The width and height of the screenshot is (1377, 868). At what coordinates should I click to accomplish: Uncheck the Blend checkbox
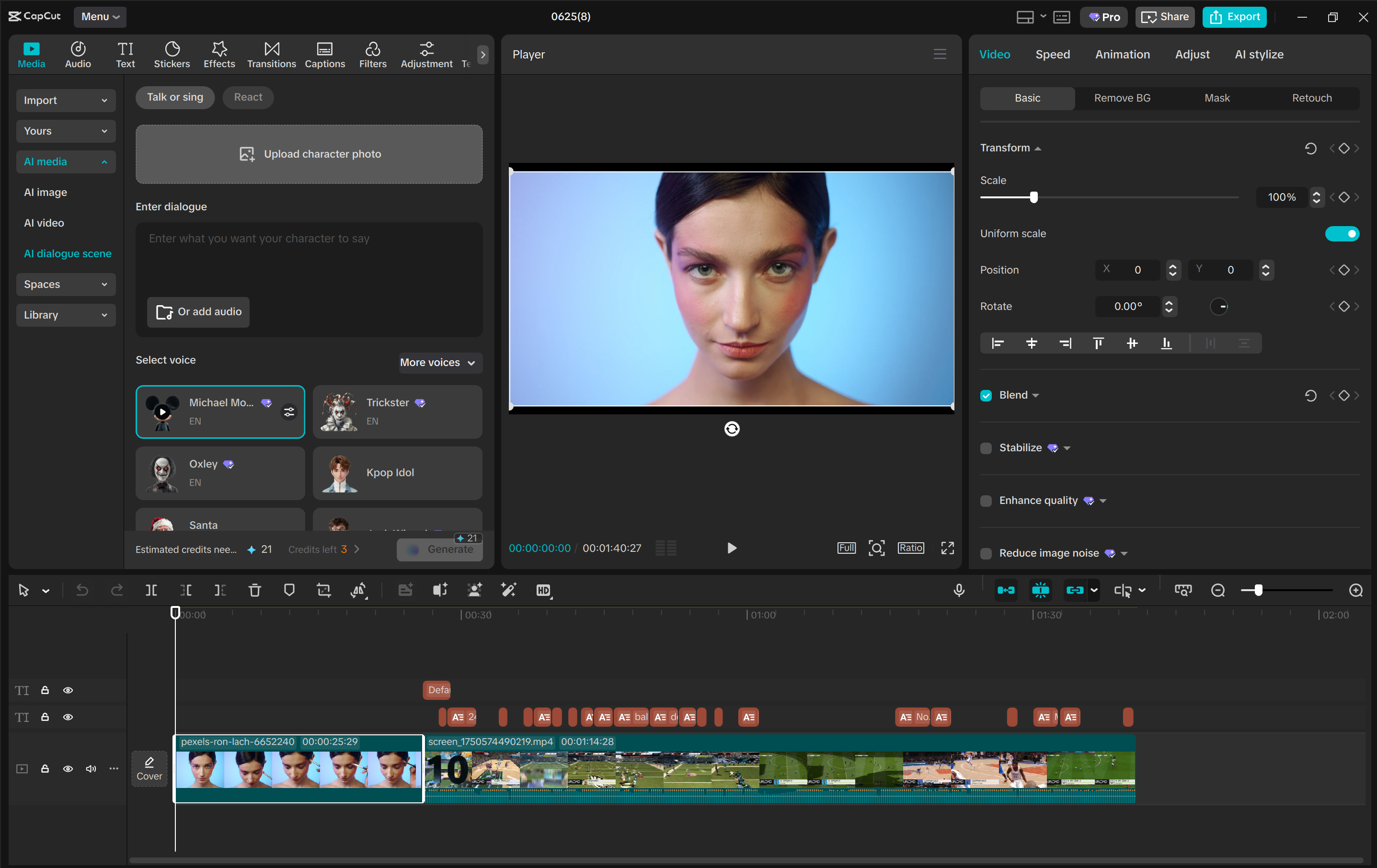click(x=985, y=395)
